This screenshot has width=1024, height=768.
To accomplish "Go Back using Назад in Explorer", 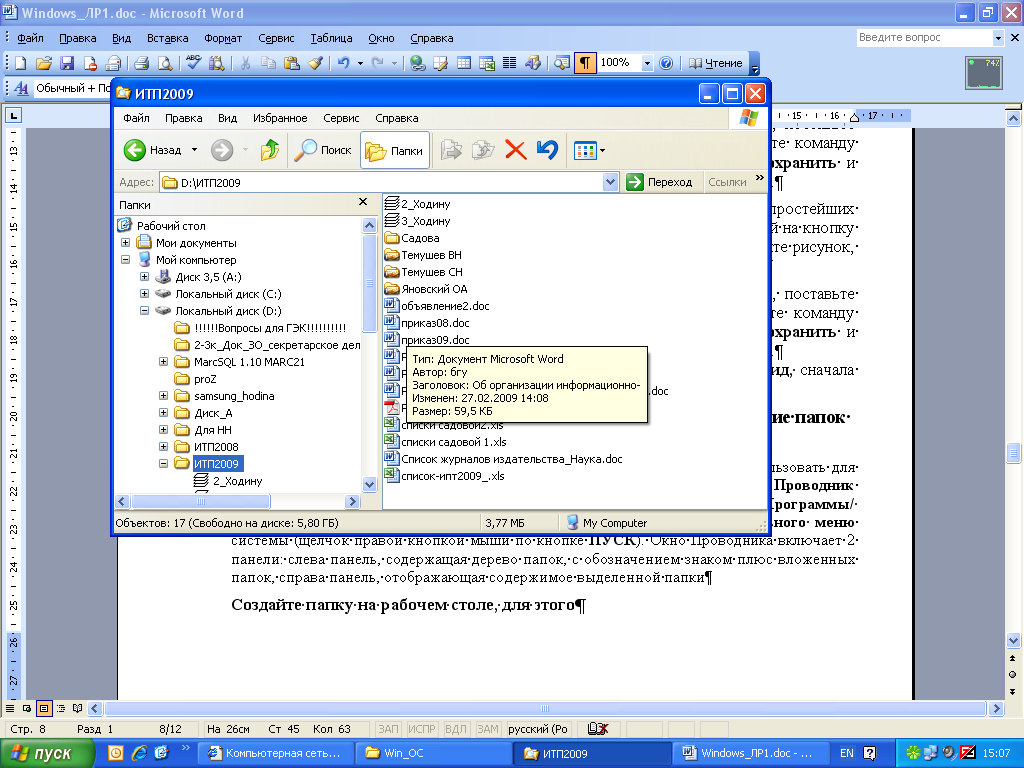I will 153,150.
